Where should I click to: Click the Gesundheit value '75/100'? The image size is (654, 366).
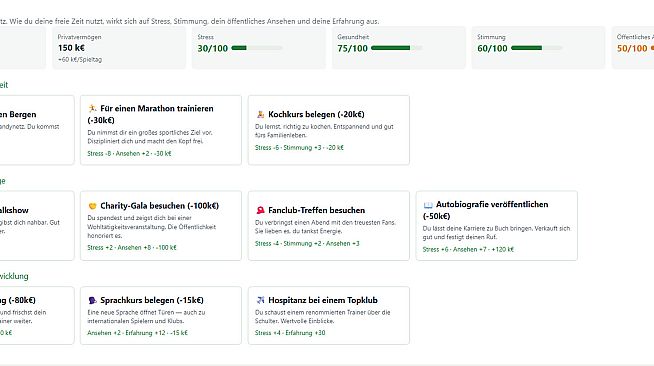pyautogui.click(x=352, y=48)
